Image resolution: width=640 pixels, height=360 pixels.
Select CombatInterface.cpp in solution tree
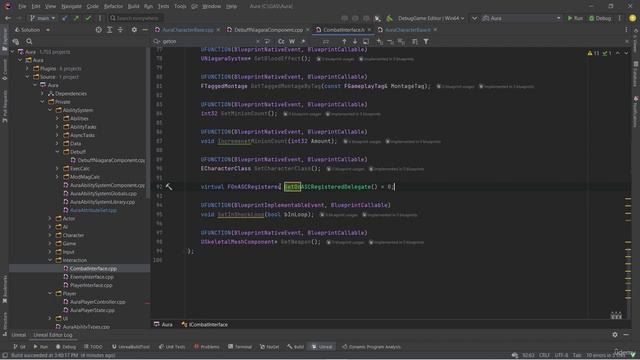click(93, 269)
